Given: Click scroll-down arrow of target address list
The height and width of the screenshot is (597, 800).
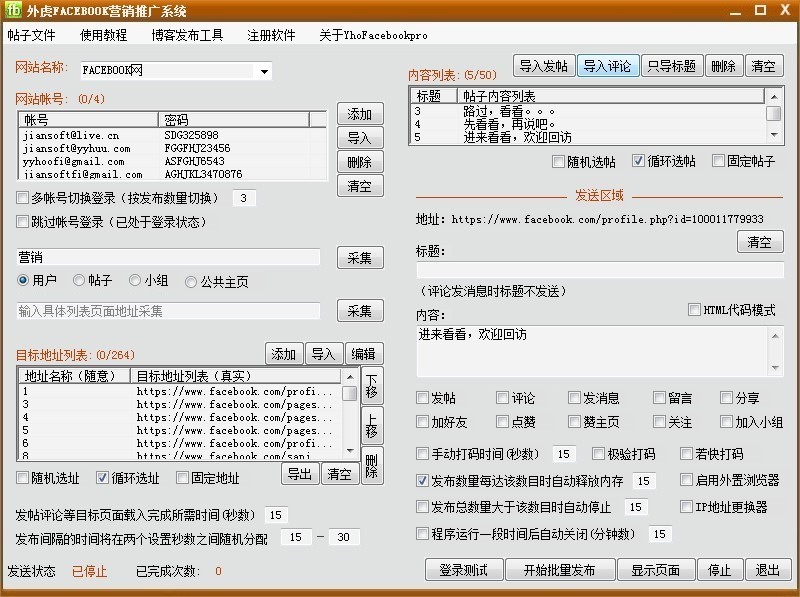Looking at the screenshot, I should (x=350, y=451).
